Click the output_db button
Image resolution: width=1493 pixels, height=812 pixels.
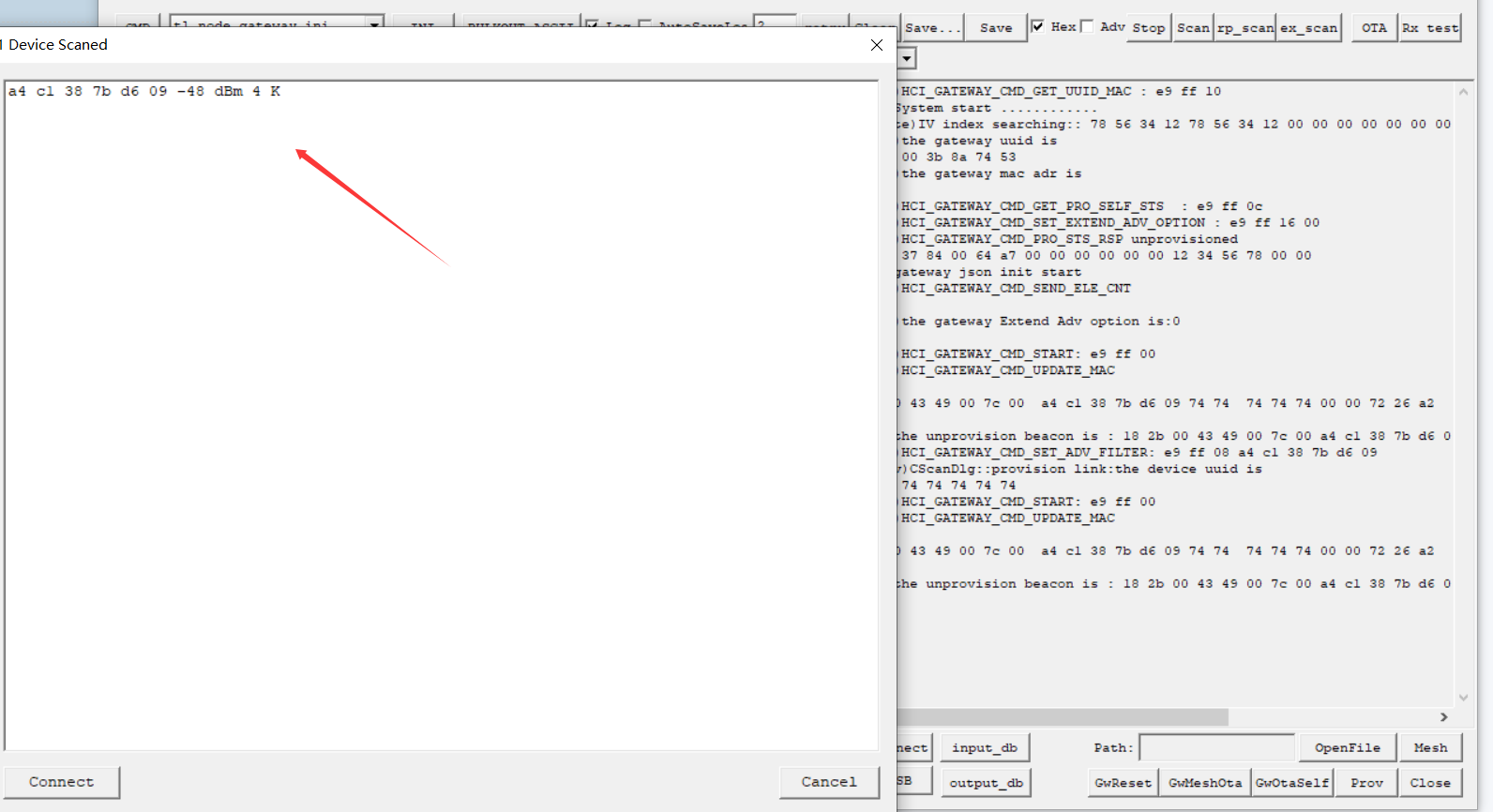(986, 783)
